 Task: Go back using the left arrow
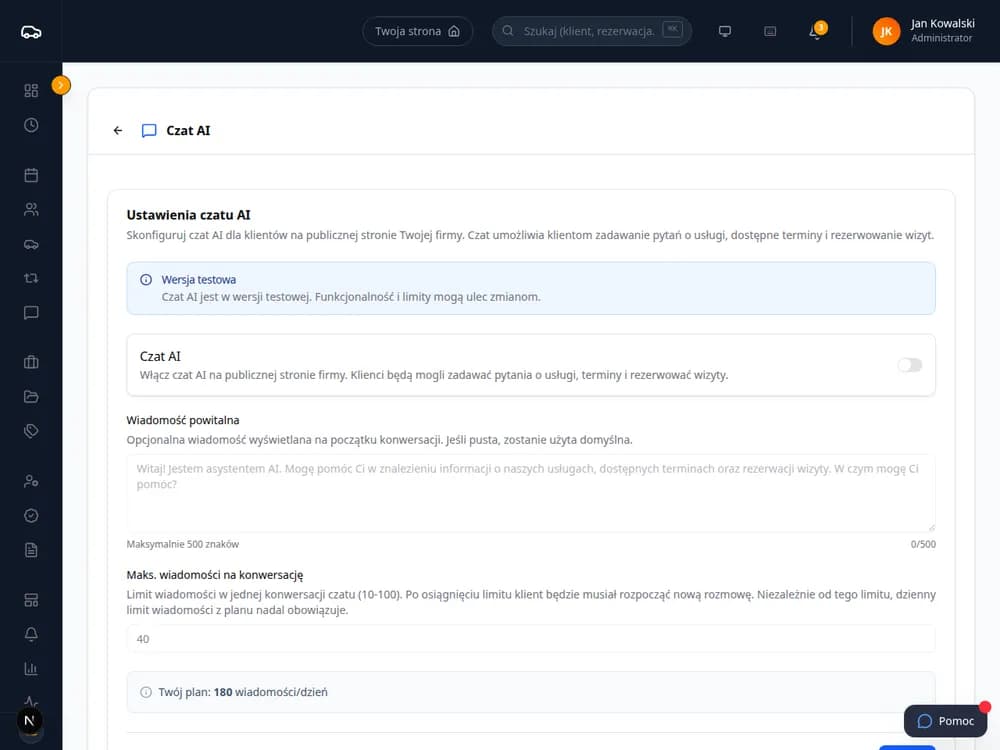tap(118, 131)
